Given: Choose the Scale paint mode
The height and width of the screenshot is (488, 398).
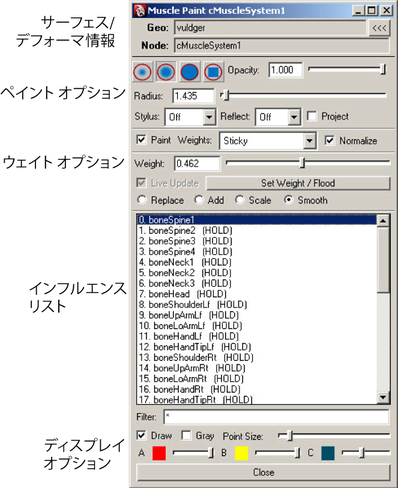Looking at the screenshot, I should coord(239,200).
